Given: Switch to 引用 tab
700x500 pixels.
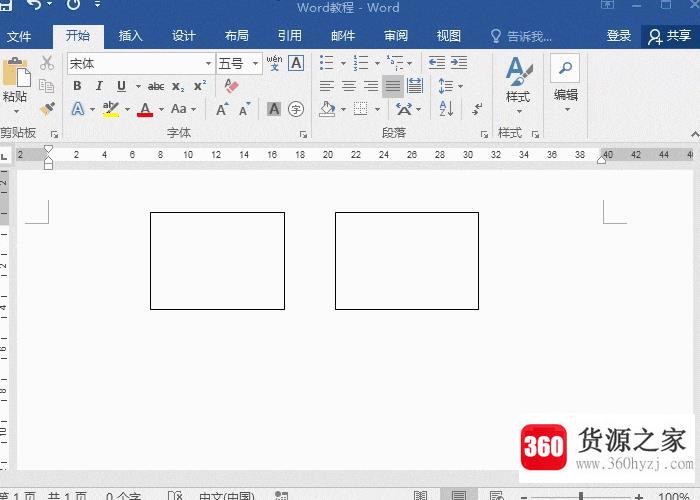Looking at the screenshot, I should (290, 36).
